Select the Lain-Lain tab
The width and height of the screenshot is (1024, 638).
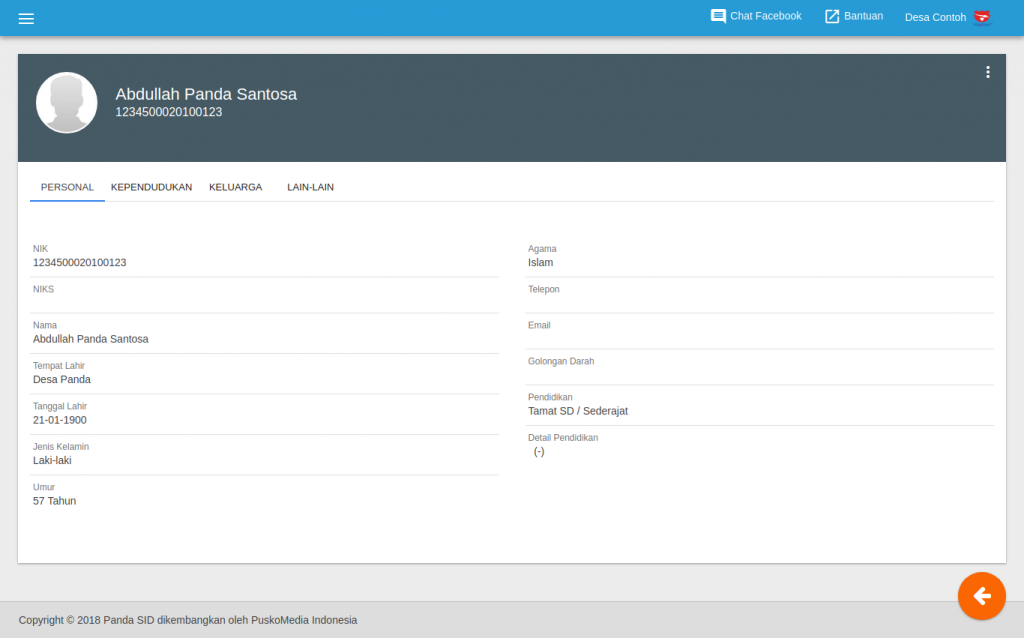pos(310,187)
